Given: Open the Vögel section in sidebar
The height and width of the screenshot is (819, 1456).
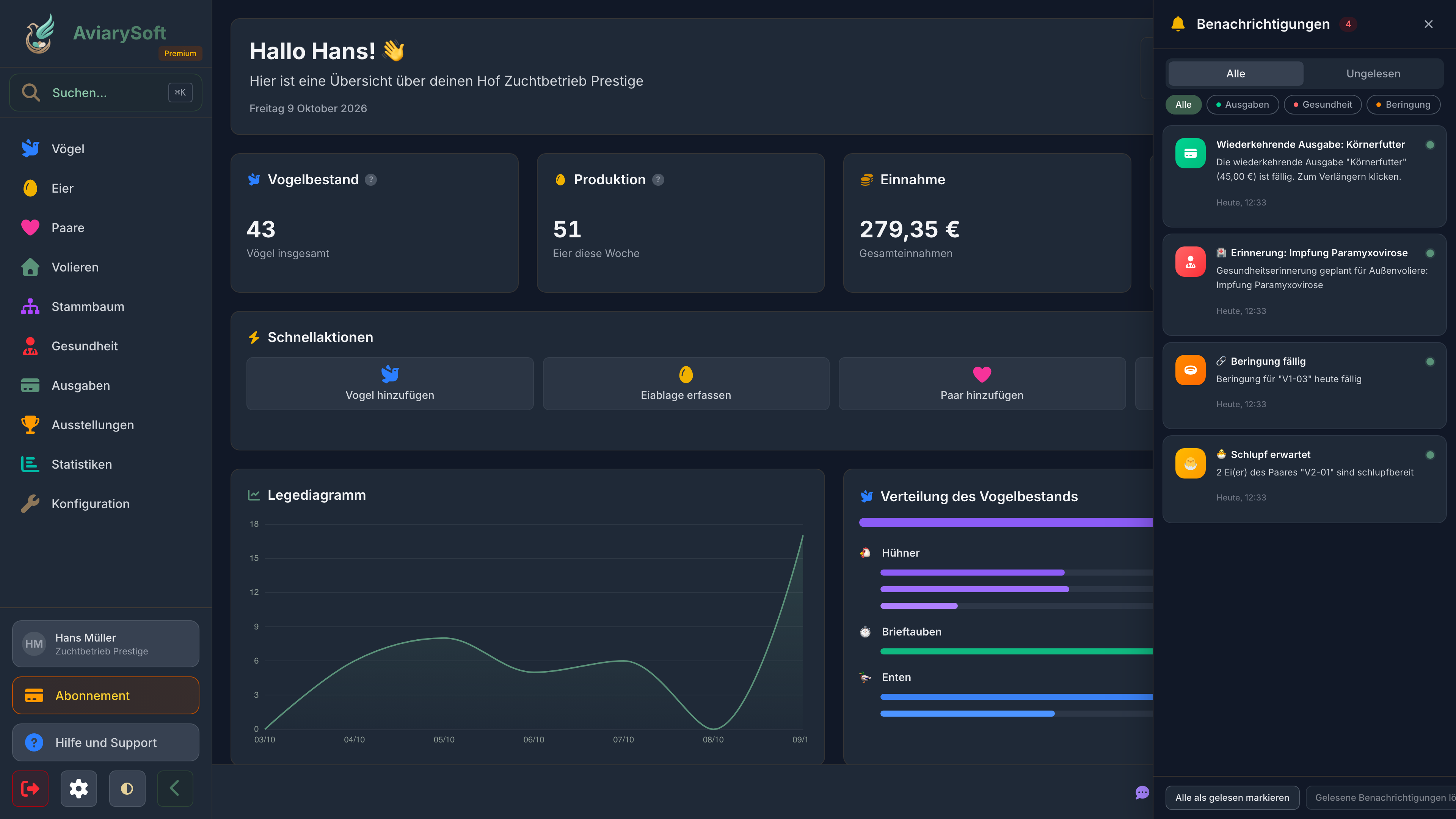Looking at the screenshot, I should pyautogui.click(x=106, y=149).
